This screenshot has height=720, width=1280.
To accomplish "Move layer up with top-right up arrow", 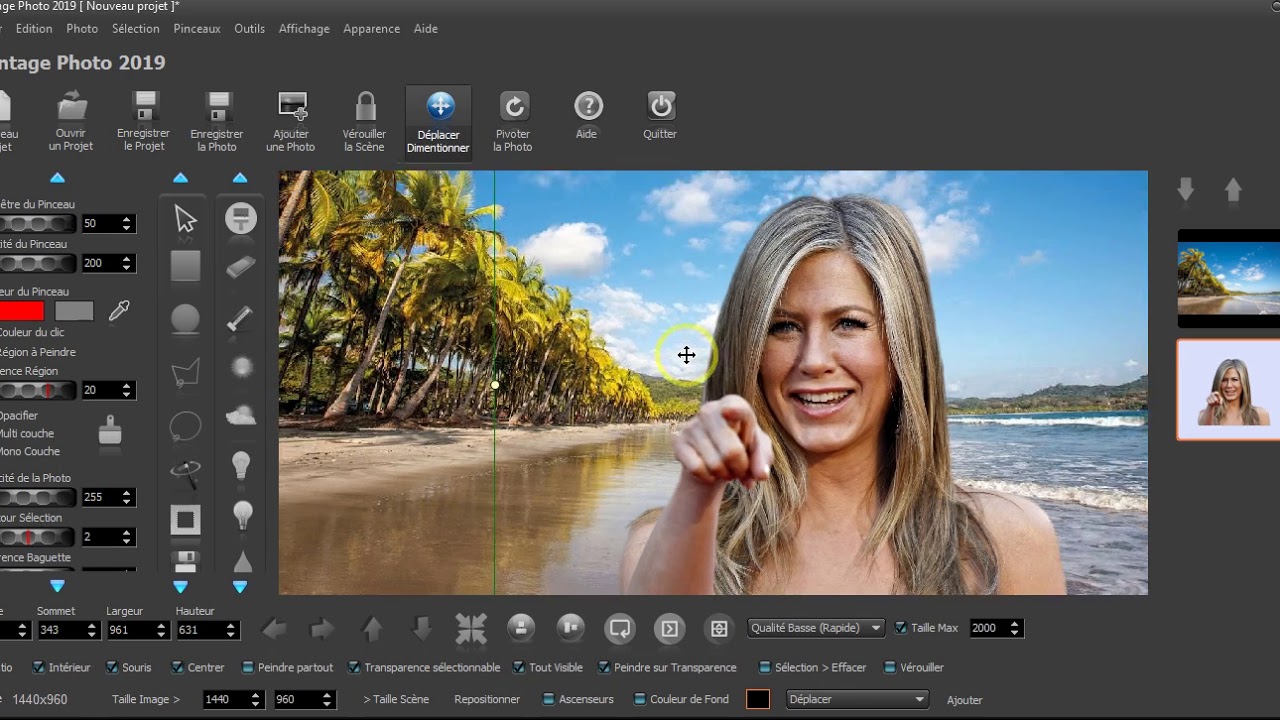I will (x=1233, y=189).
